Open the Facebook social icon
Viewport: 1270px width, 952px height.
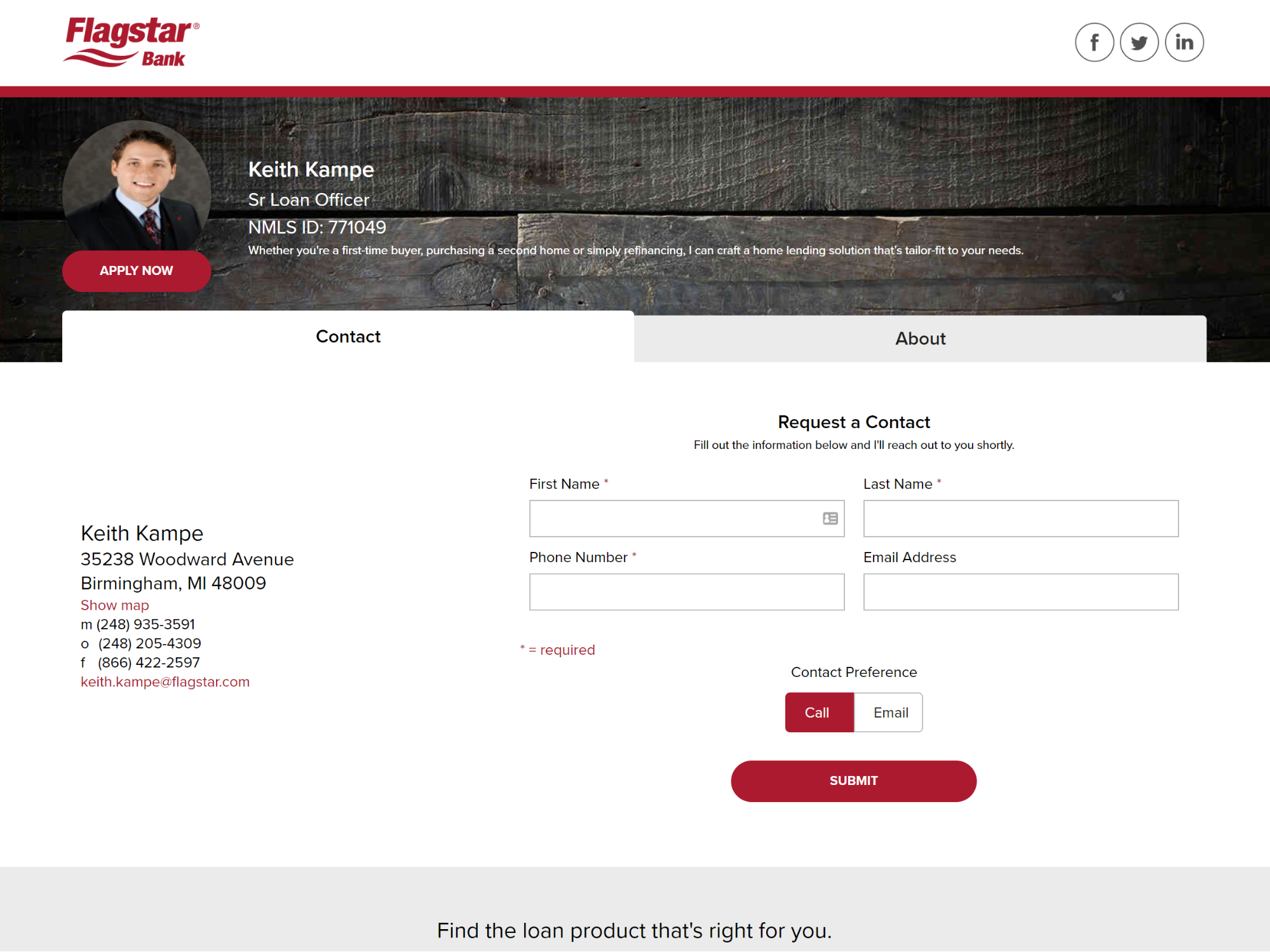click(1094, 43)
